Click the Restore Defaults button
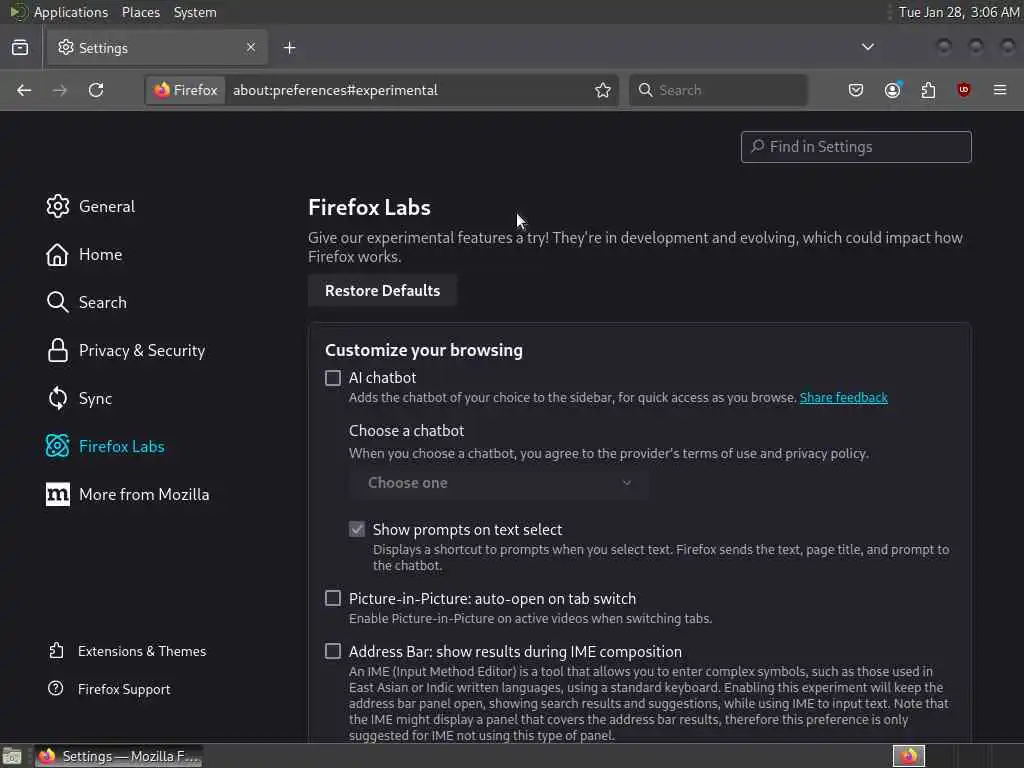This screenshot has height=768, width=1024. 382,290
